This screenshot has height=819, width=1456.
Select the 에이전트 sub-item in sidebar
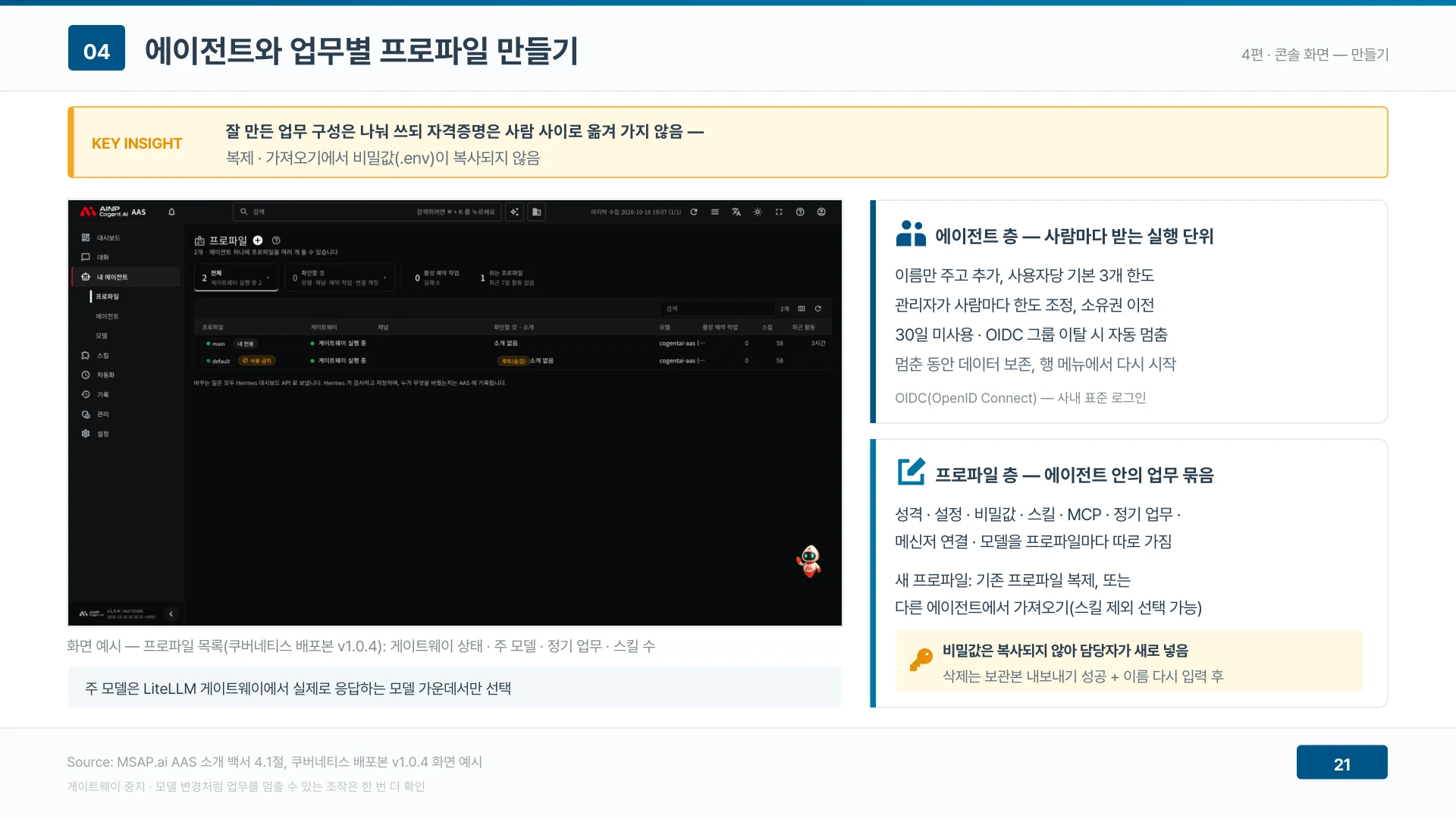(107, 316)
